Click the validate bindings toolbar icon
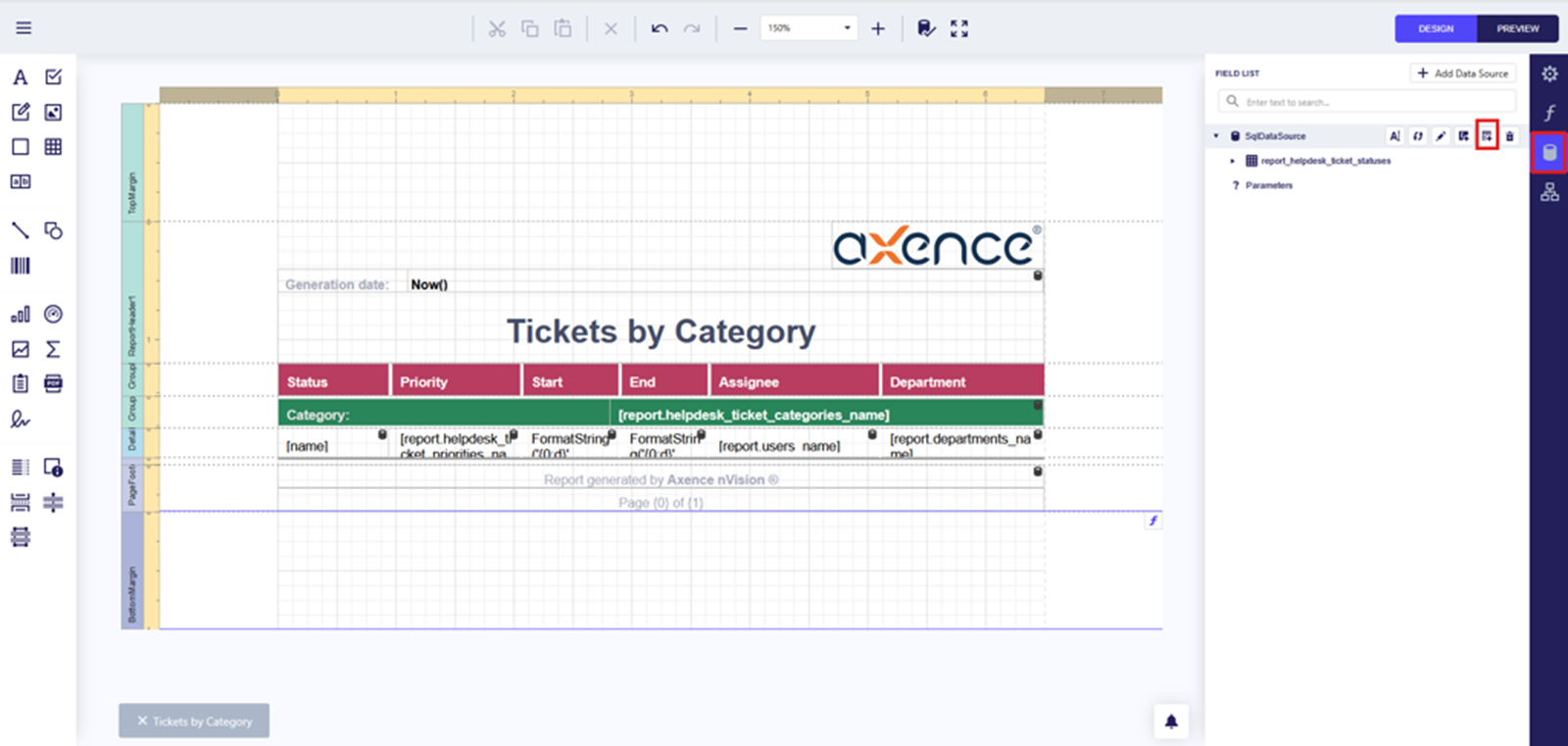Screen dimensions: 1568x746 [x=925, y=28]
